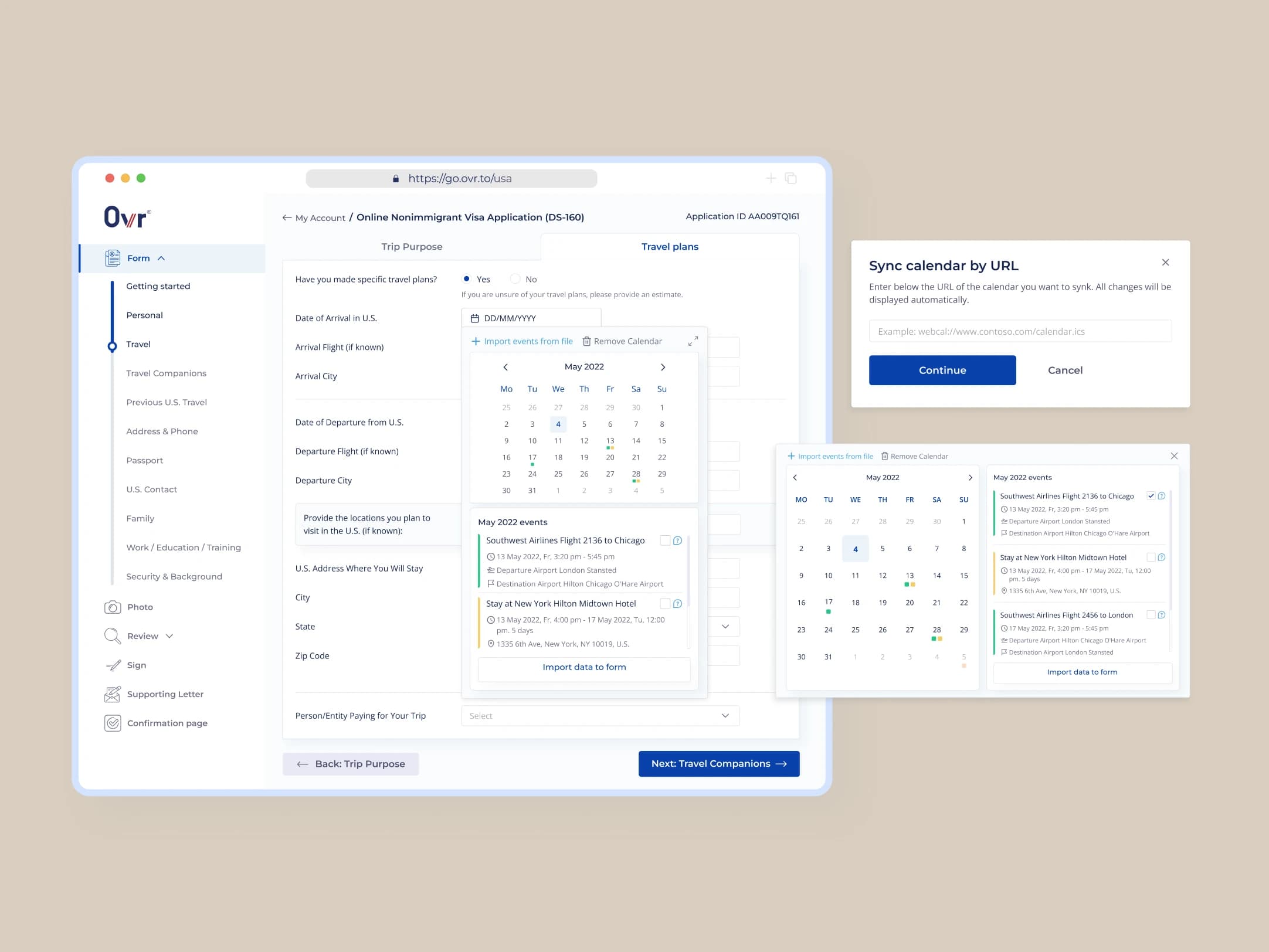Click the browser new tab plus icon

click(x=771, y=178)
